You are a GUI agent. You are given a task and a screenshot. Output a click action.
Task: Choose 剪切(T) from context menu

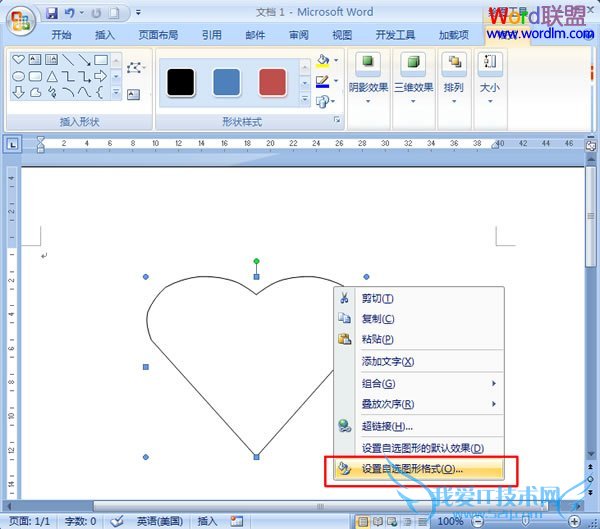point(419,298)
